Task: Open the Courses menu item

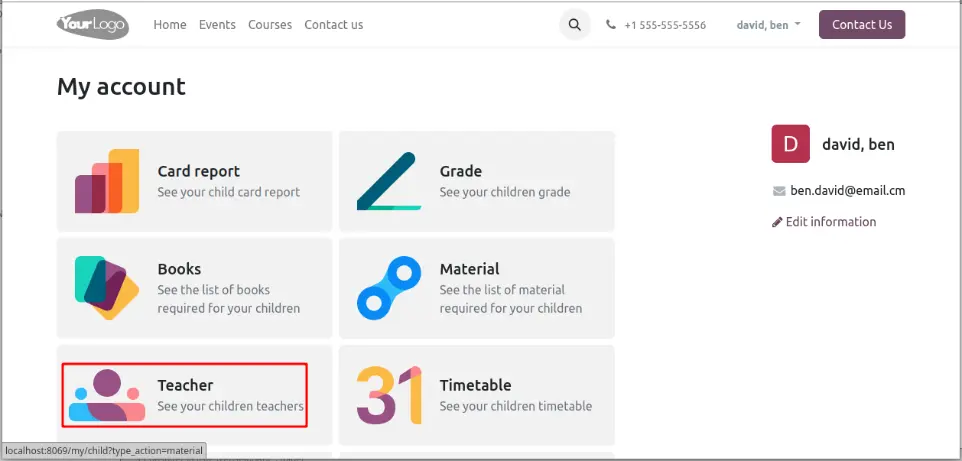Action: click(270, 25)
